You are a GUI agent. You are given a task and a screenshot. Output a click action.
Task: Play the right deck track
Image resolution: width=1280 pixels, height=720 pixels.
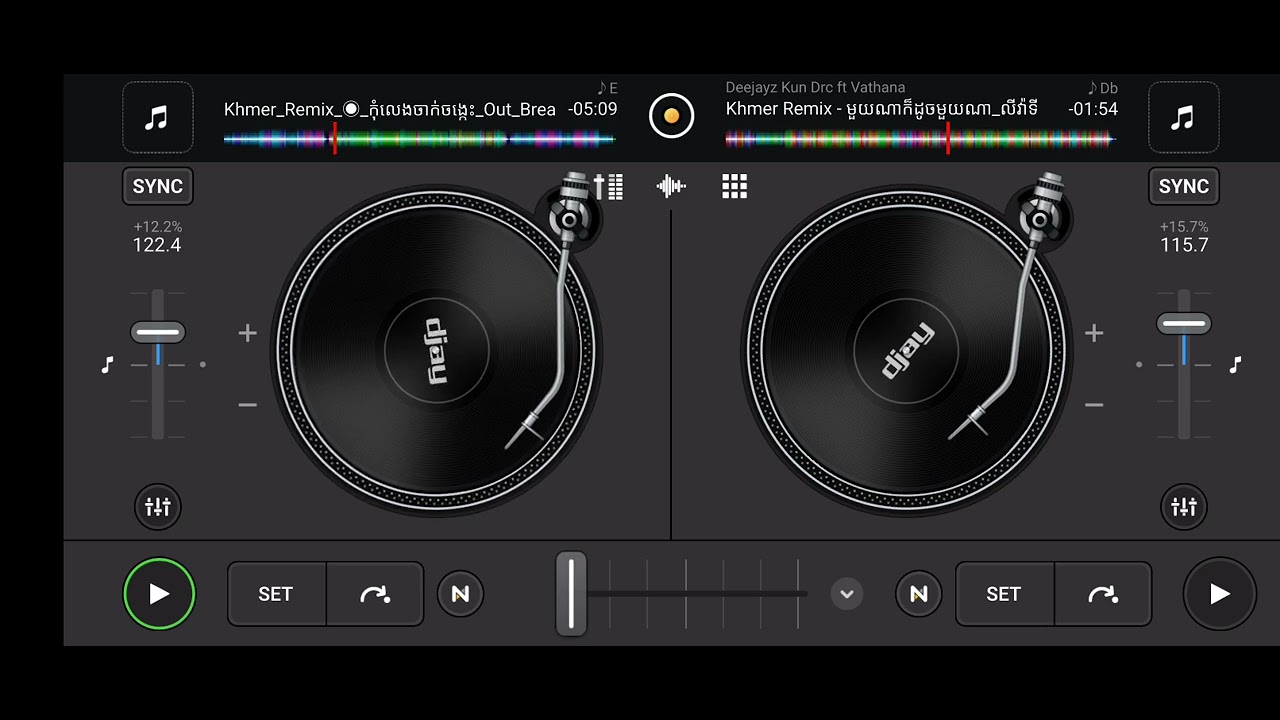[x=1220, y=594]
